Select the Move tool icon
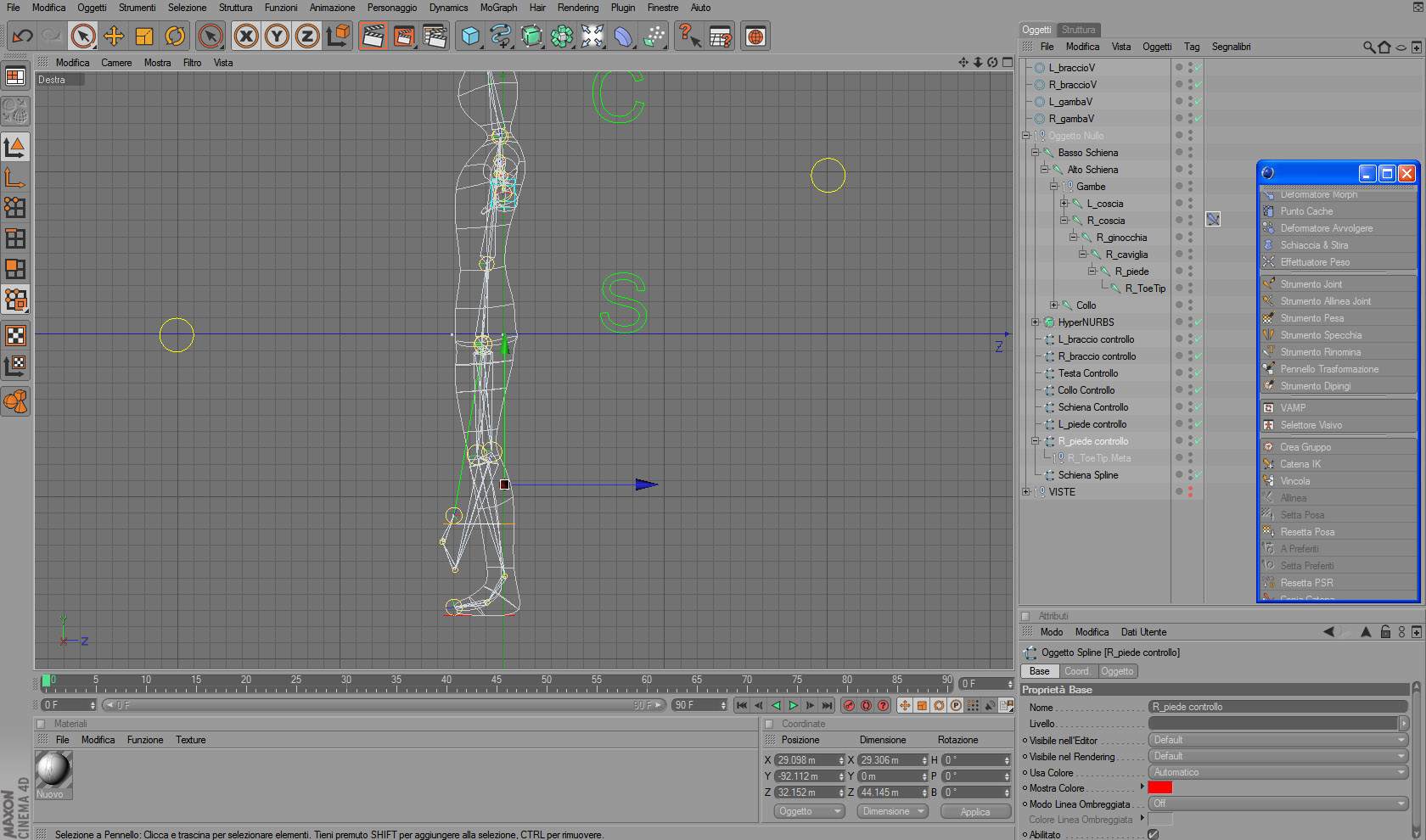The height and width of the screenshot is (840, 1426). pos(114,36)
